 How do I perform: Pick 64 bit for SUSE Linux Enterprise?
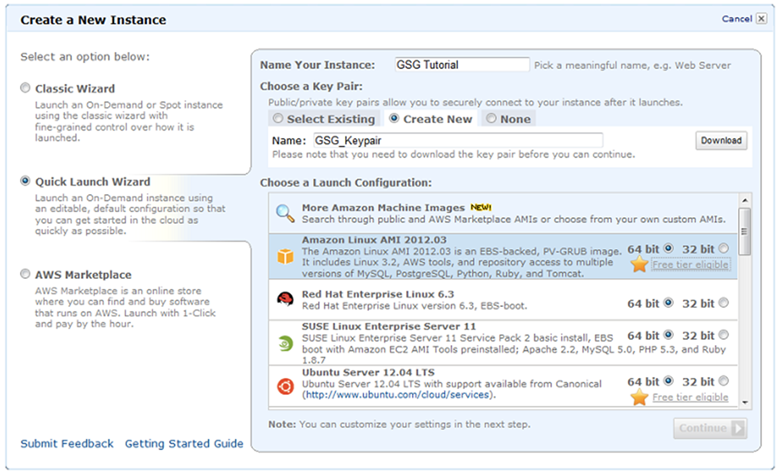[x=669, y=335]
